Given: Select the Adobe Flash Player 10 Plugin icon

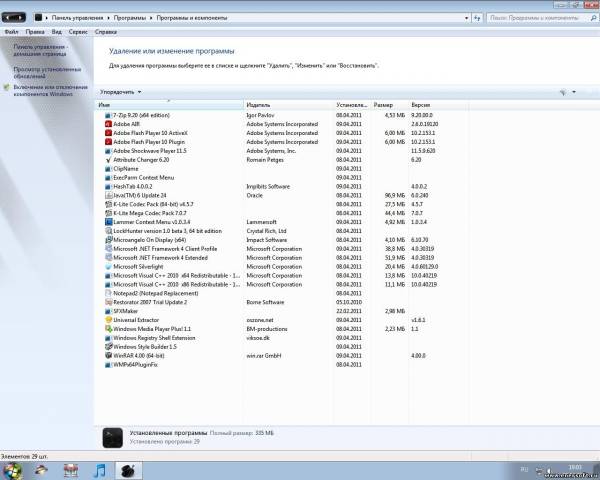Looking at the screenshot, I should [108, 142].
